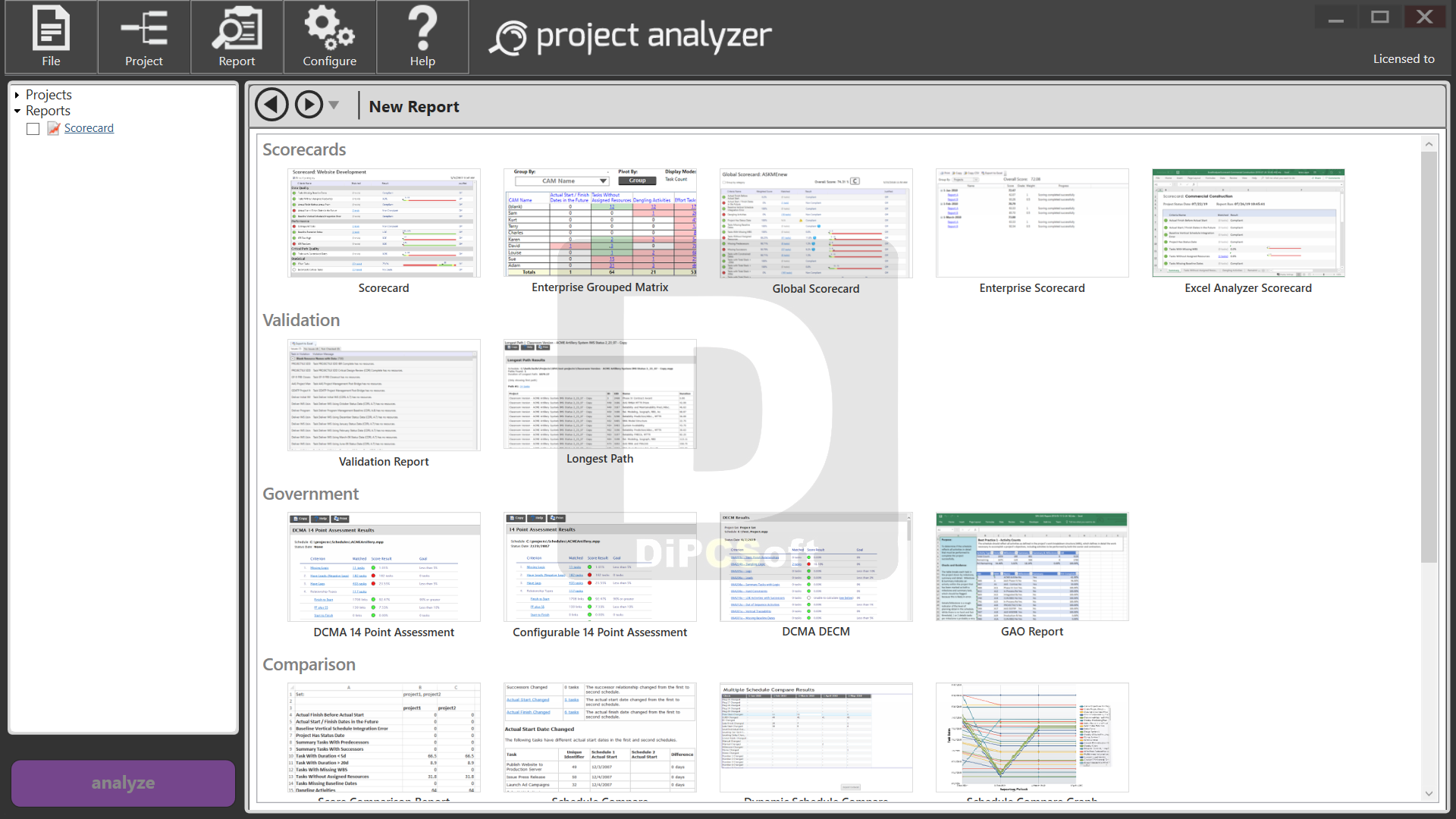Select the Validation Report thumbnail

coord(384,395)
